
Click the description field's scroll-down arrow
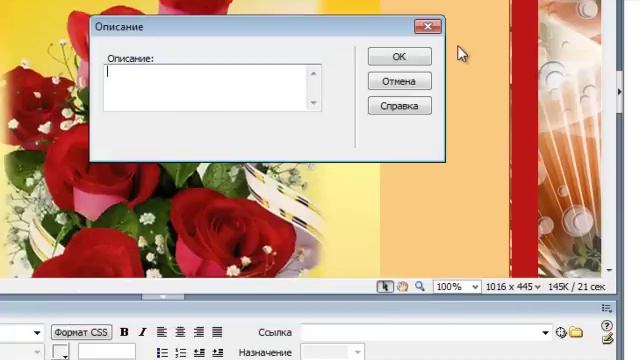click(313, 102)
